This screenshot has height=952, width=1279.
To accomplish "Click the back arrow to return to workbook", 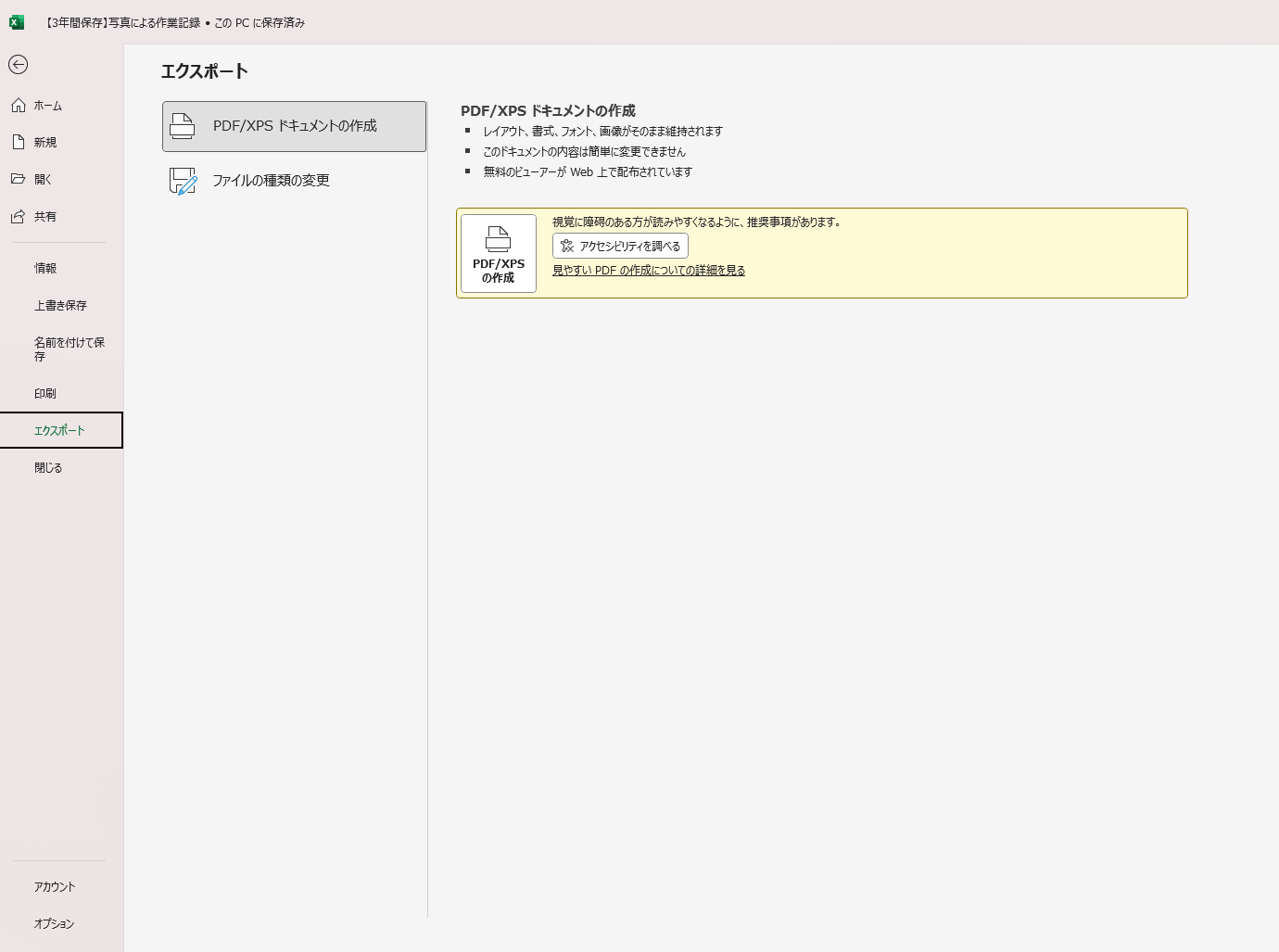I will tap(18, 64).
